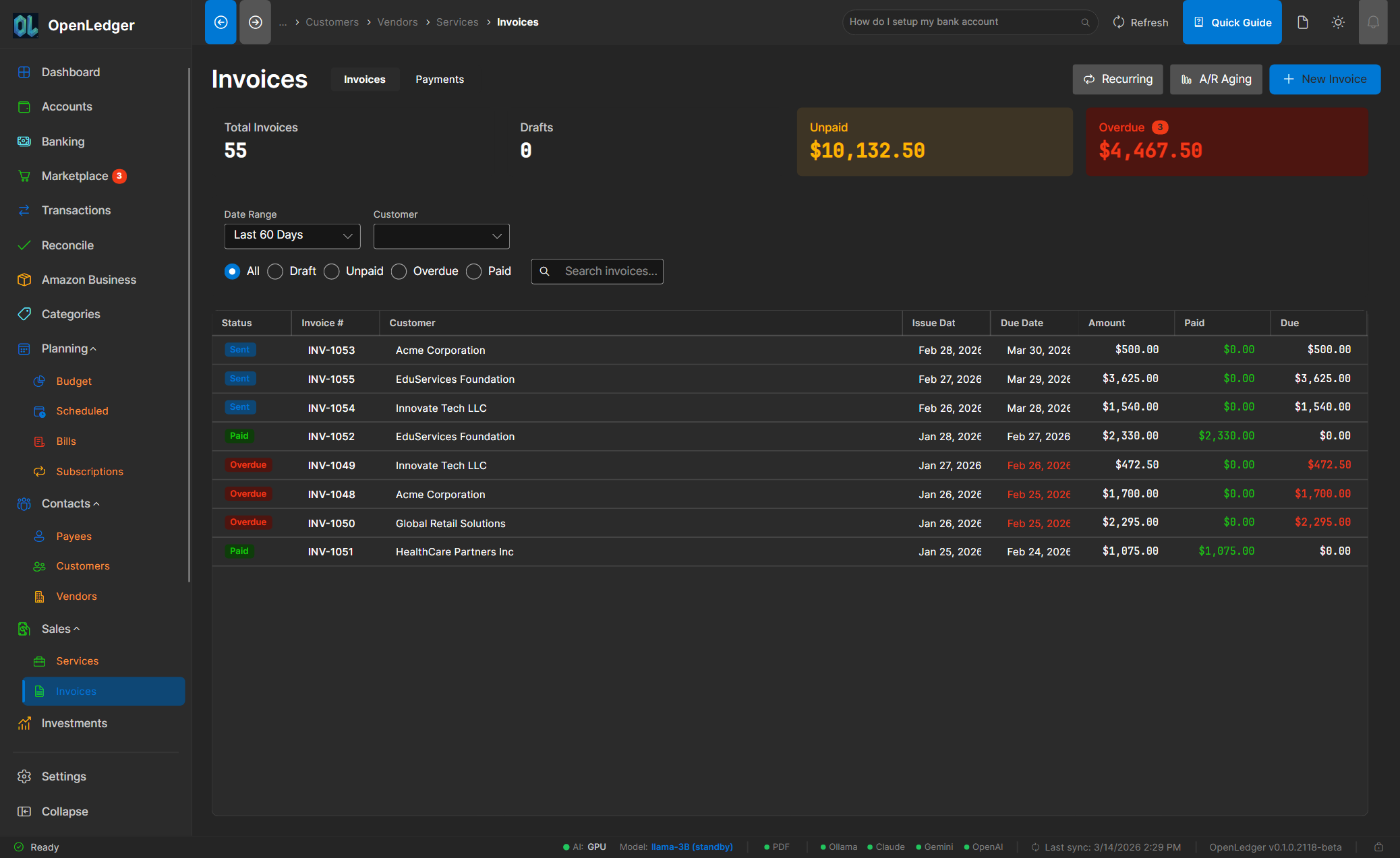The height and width of the screenshot is (858, 1400).
Task: Open the Customer filter dropdown
Action: point(441,236)
